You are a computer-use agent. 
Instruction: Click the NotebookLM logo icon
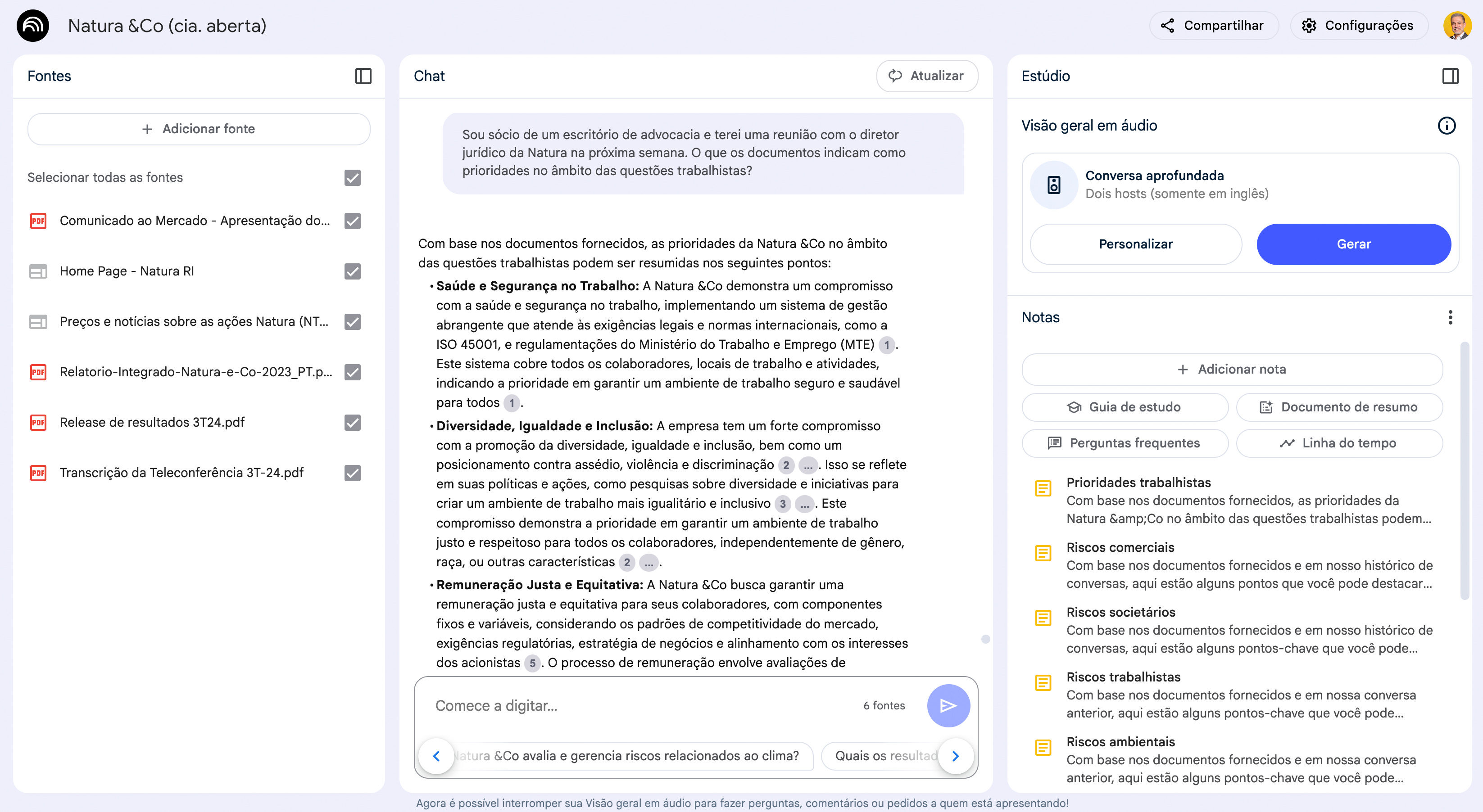pos(33,26)
